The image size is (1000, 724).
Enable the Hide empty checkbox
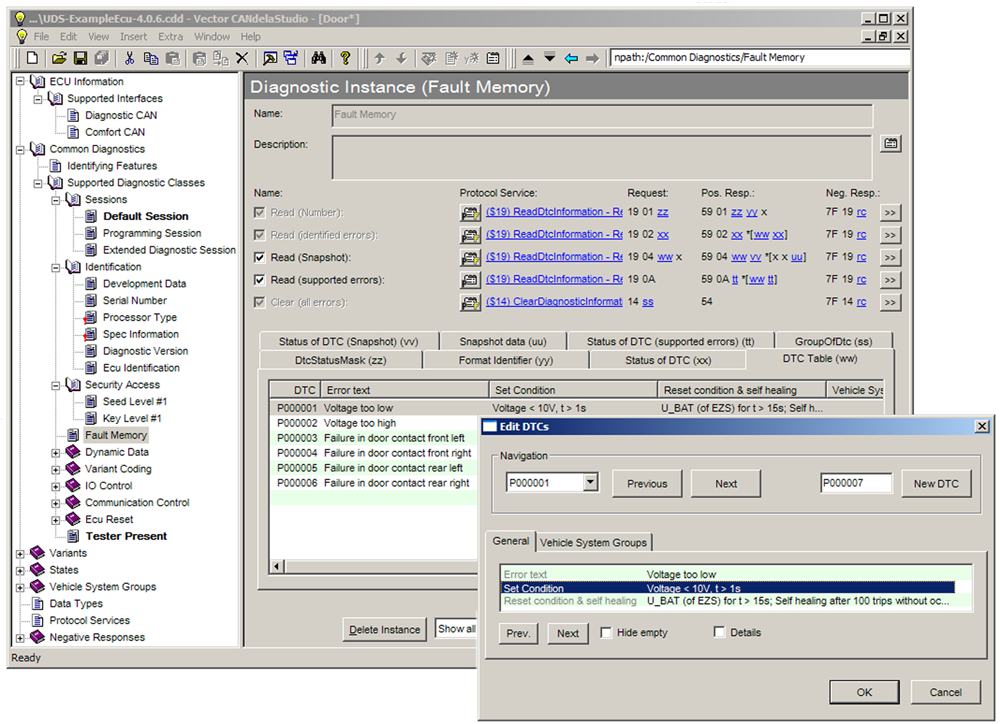[x=606, y=633]
